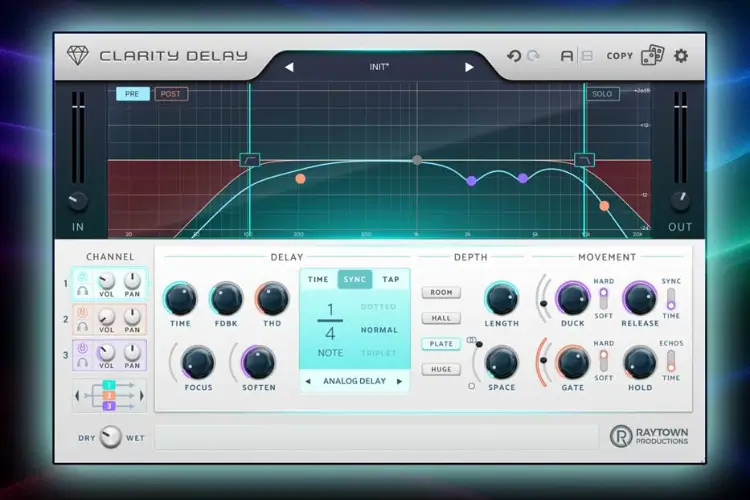
Task: Click the orange EQ node near 200 Hz
Action: point(300,179)
